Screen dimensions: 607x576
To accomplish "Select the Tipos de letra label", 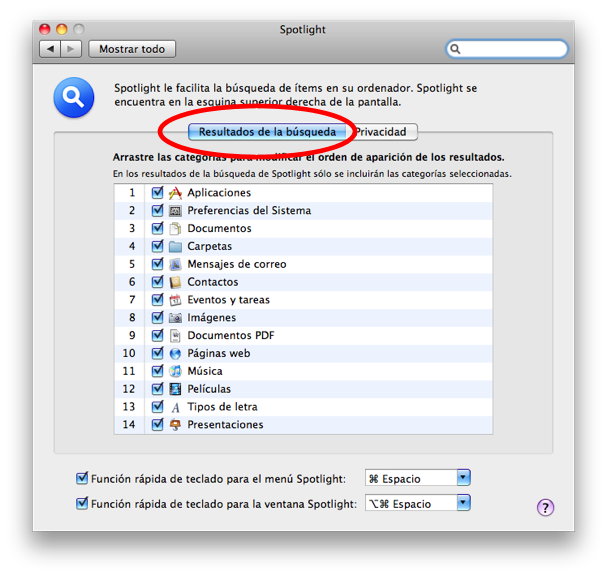I will [x=223, y=407].
